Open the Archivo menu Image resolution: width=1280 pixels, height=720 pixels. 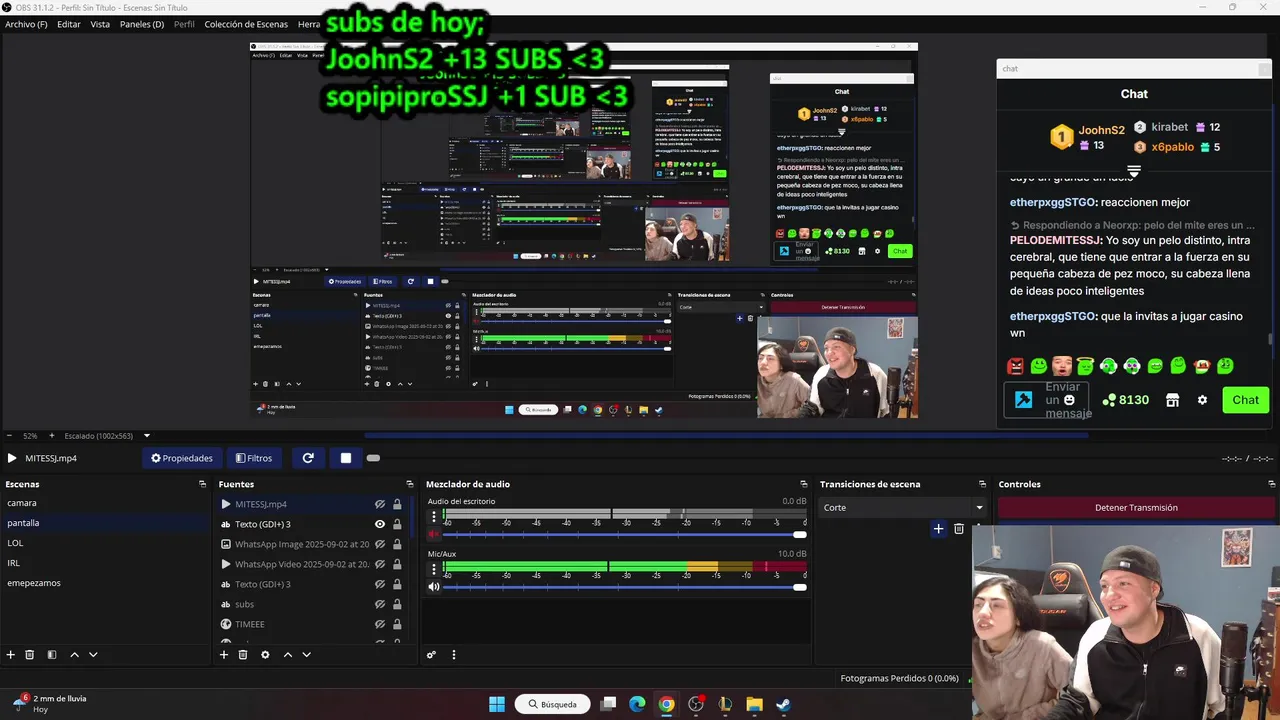coord(26,24)
